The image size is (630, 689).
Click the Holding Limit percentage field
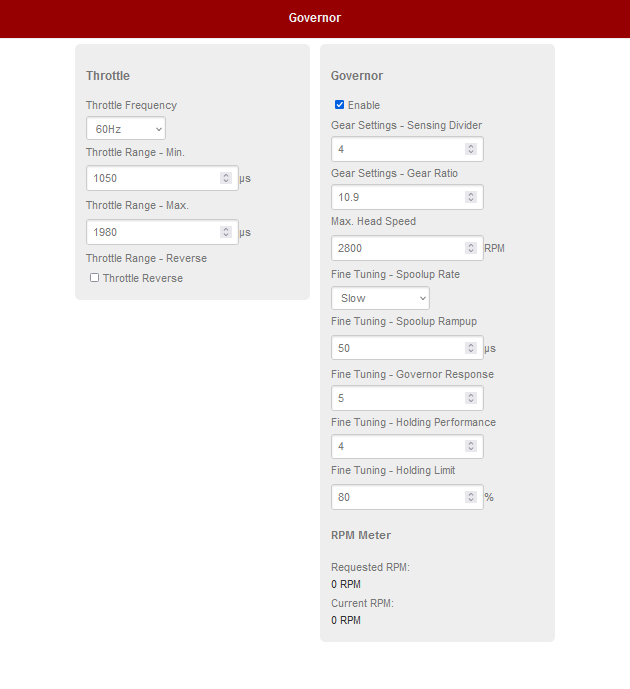pos(397,497)
